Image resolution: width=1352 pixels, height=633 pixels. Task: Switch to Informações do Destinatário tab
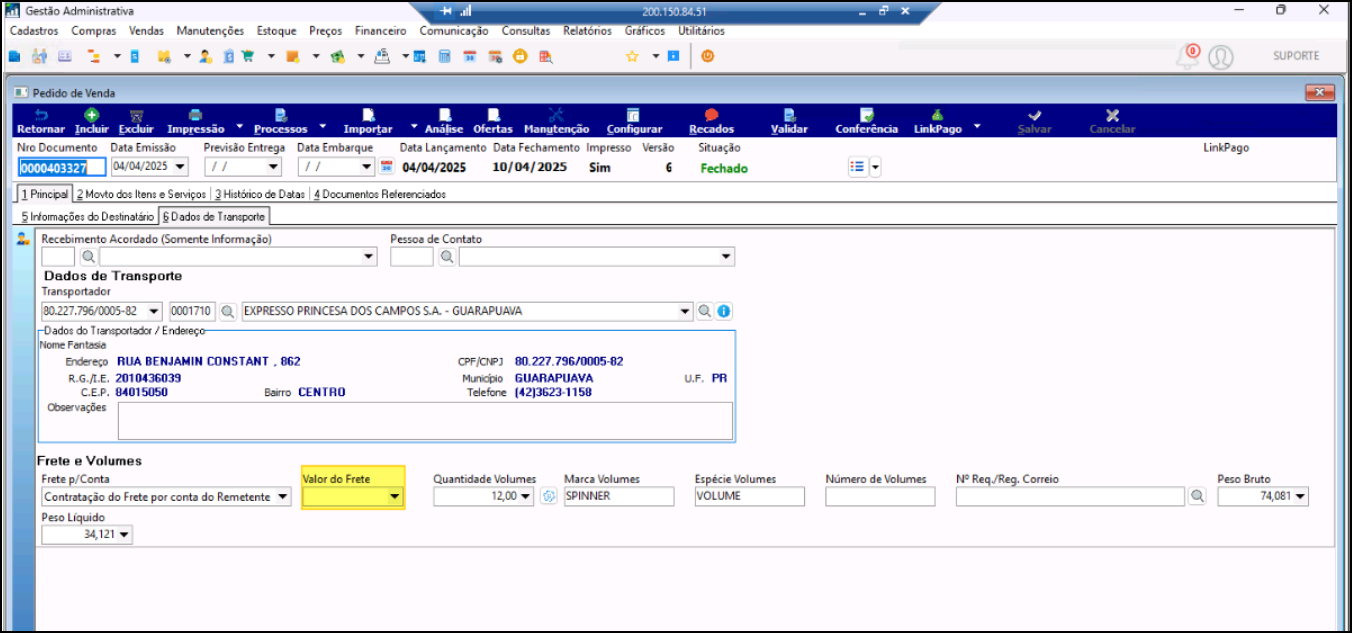pyautogui.click(x=88, y=216)
